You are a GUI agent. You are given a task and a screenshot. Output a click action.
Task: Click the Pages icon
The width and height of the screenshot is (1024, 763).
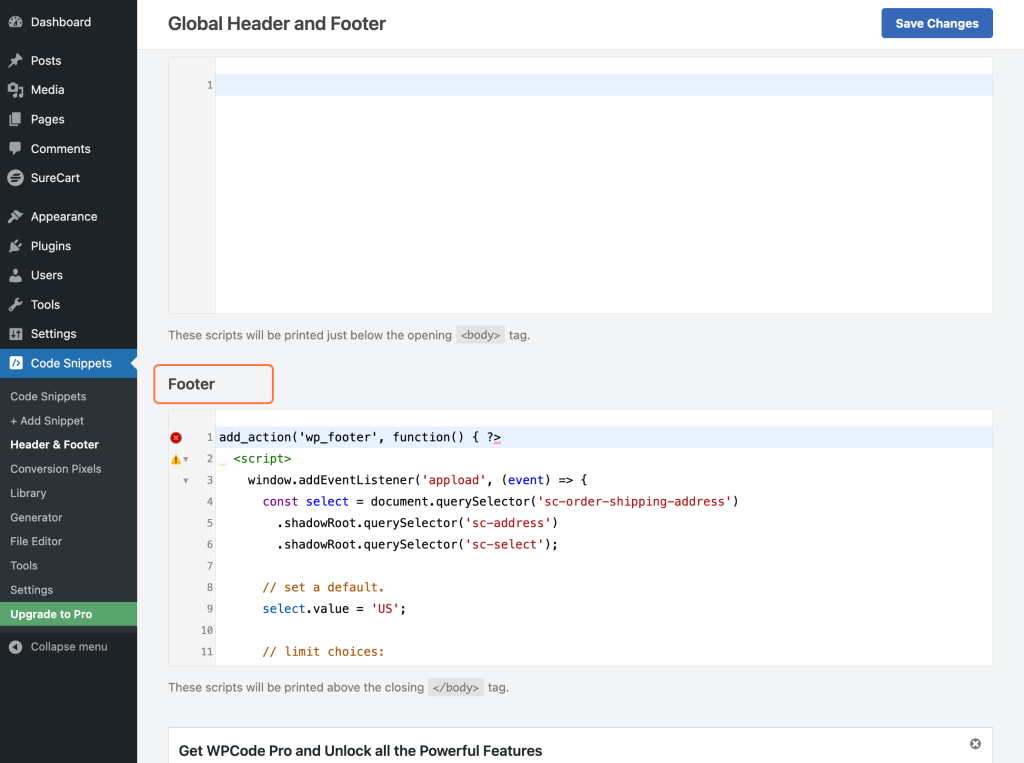pyautogui.click(x=14, y=119)
